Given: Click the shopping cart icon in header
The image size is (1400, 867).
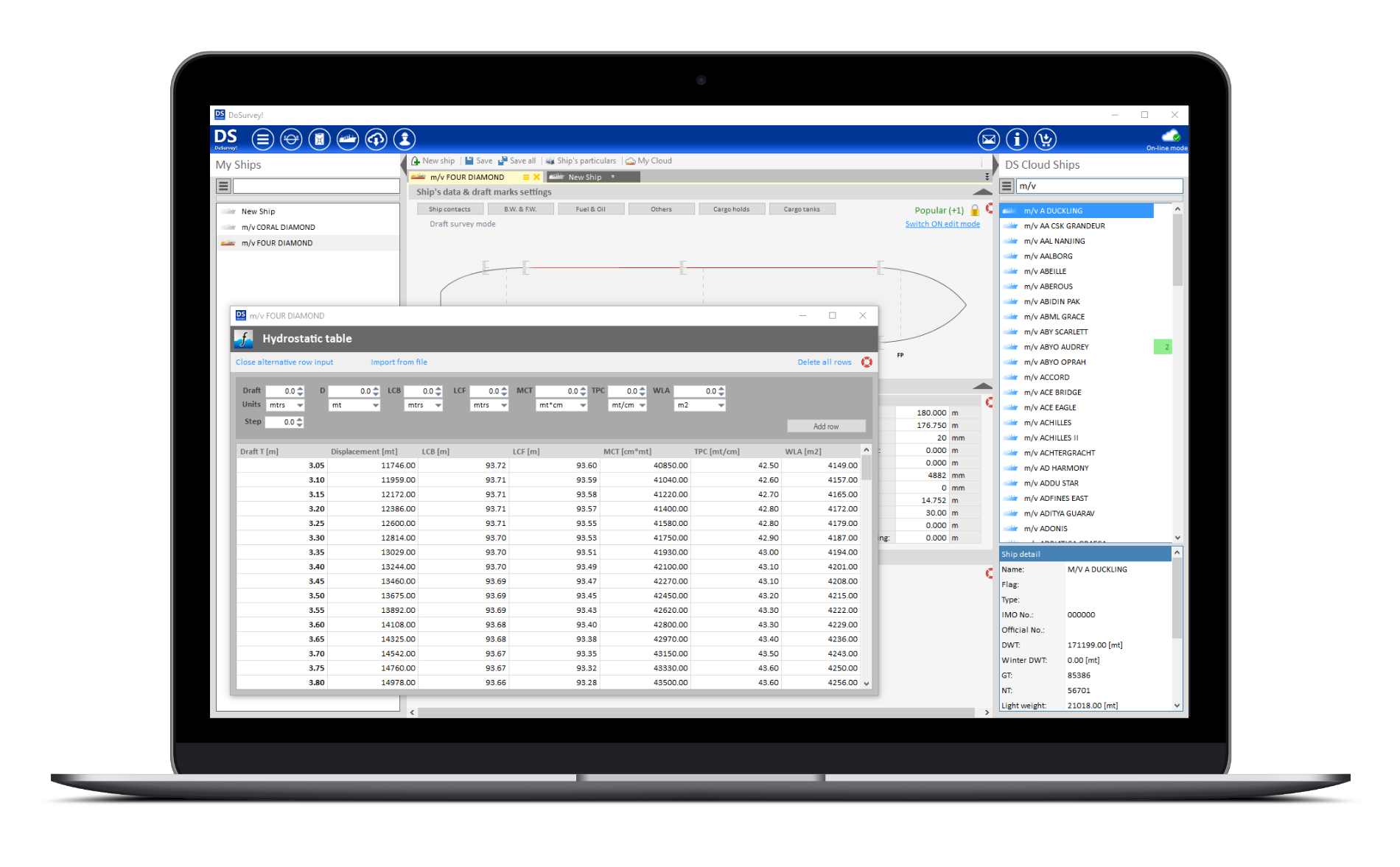Looking at the screenshot, I should 1045,139.
